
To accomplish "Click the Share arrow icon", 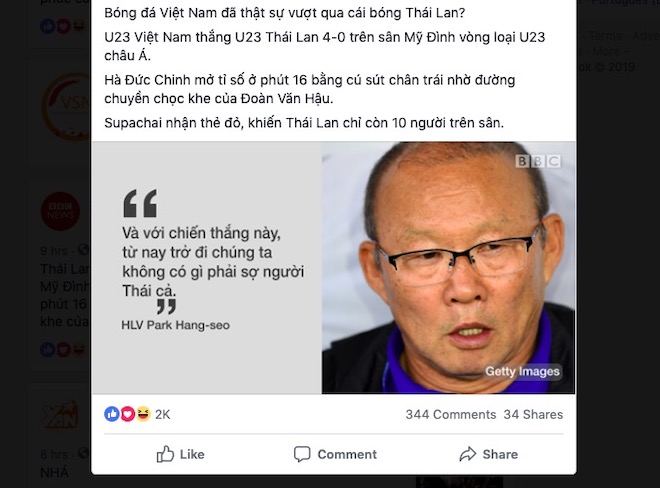I will (x=467, y=454).
